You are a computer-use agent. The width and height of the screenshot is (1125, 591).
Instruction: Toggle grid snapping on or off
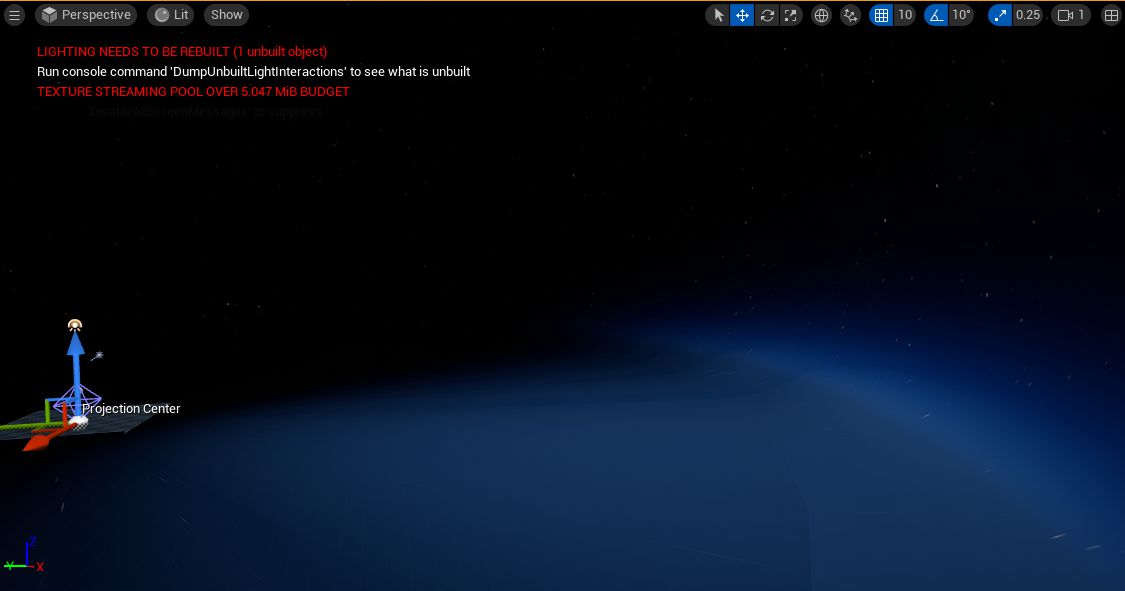(x=881, y=15)
